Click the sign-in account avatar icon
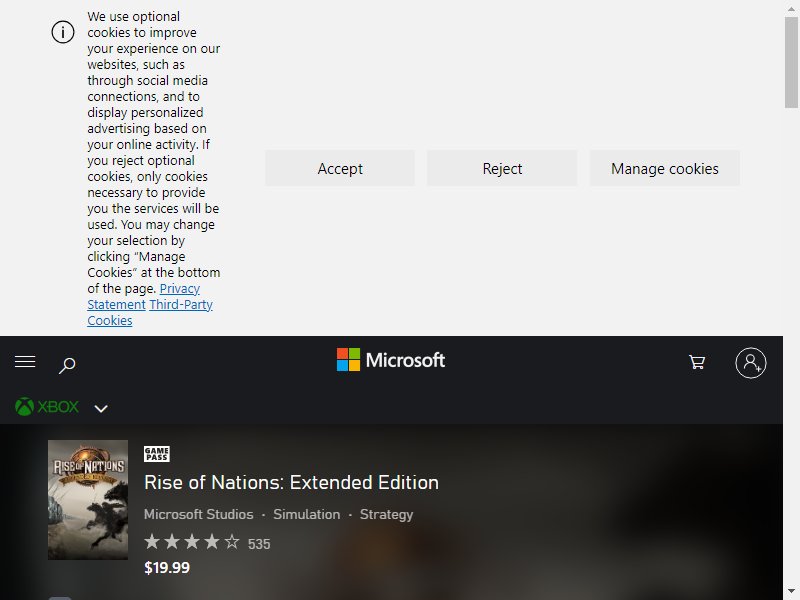The image size is (800, 600). (x=751, y=363)
